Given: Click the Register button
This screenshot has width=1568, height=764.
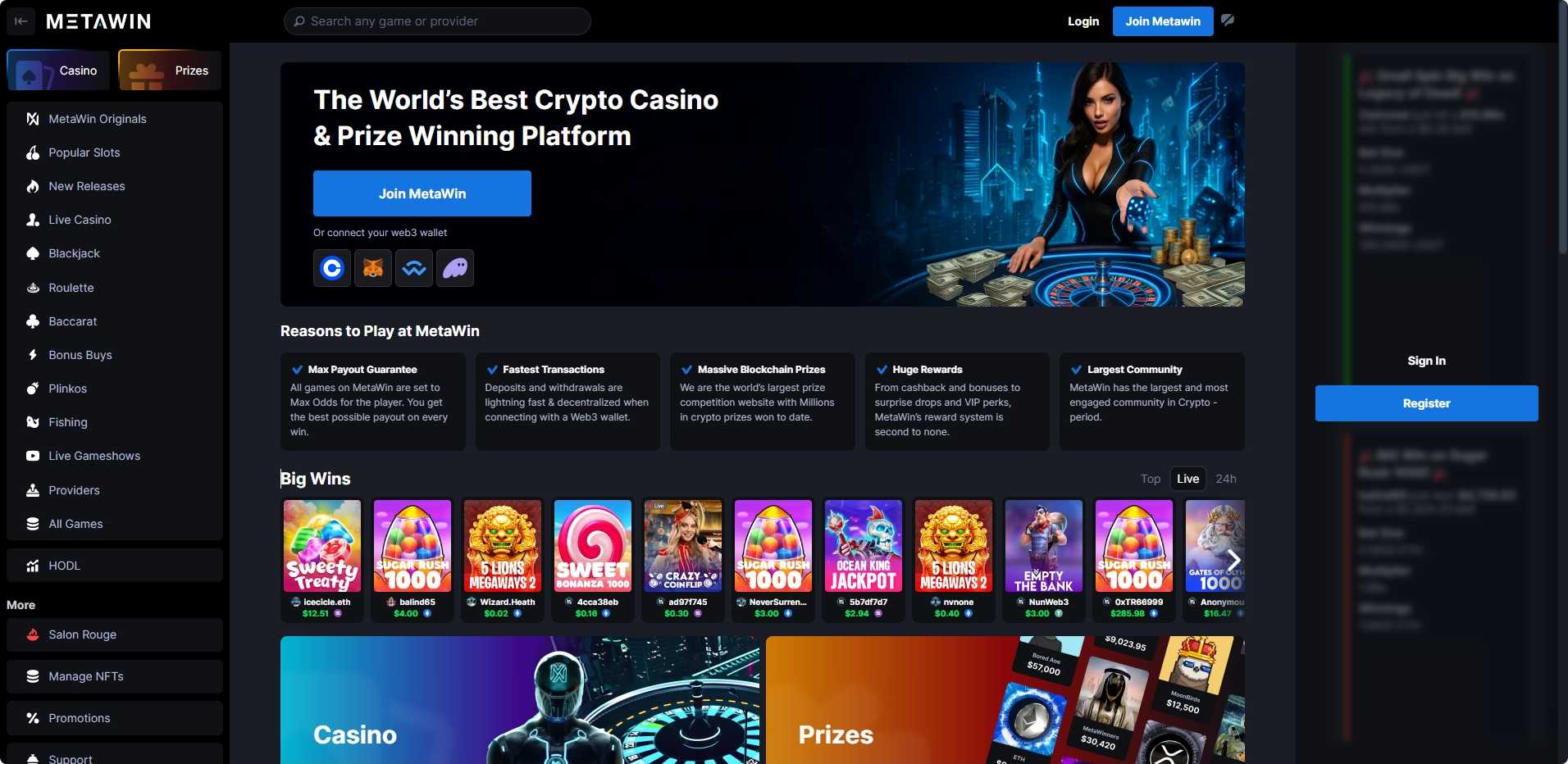Looking at the screenshot, I should (x=1427, y=403).
